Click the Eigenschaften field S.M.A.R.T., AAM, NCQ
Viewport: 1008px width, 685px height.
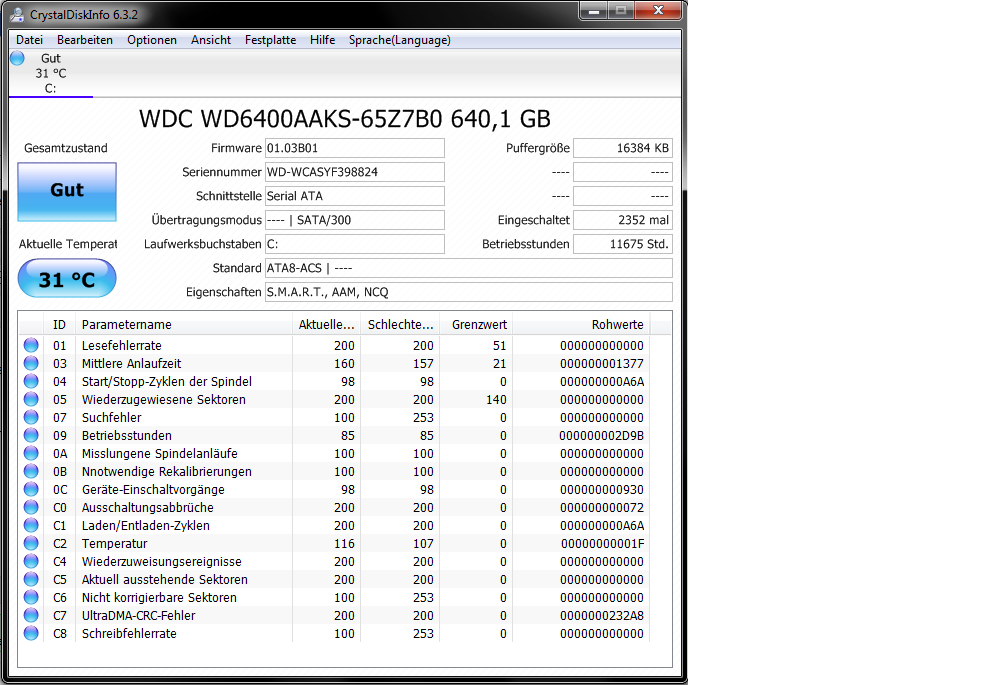pyautogui.click(x=469, y=292)
